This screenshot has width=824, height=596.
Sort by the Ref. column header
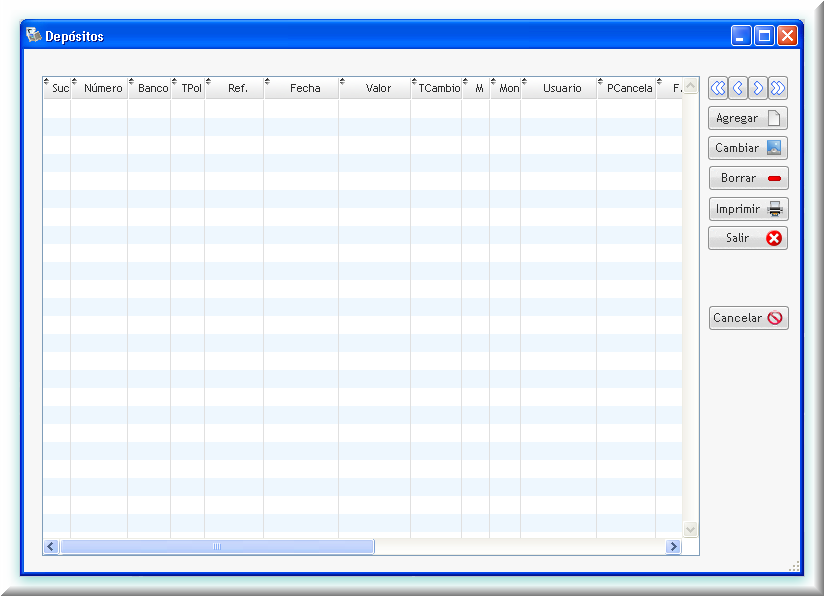(234, 88)
